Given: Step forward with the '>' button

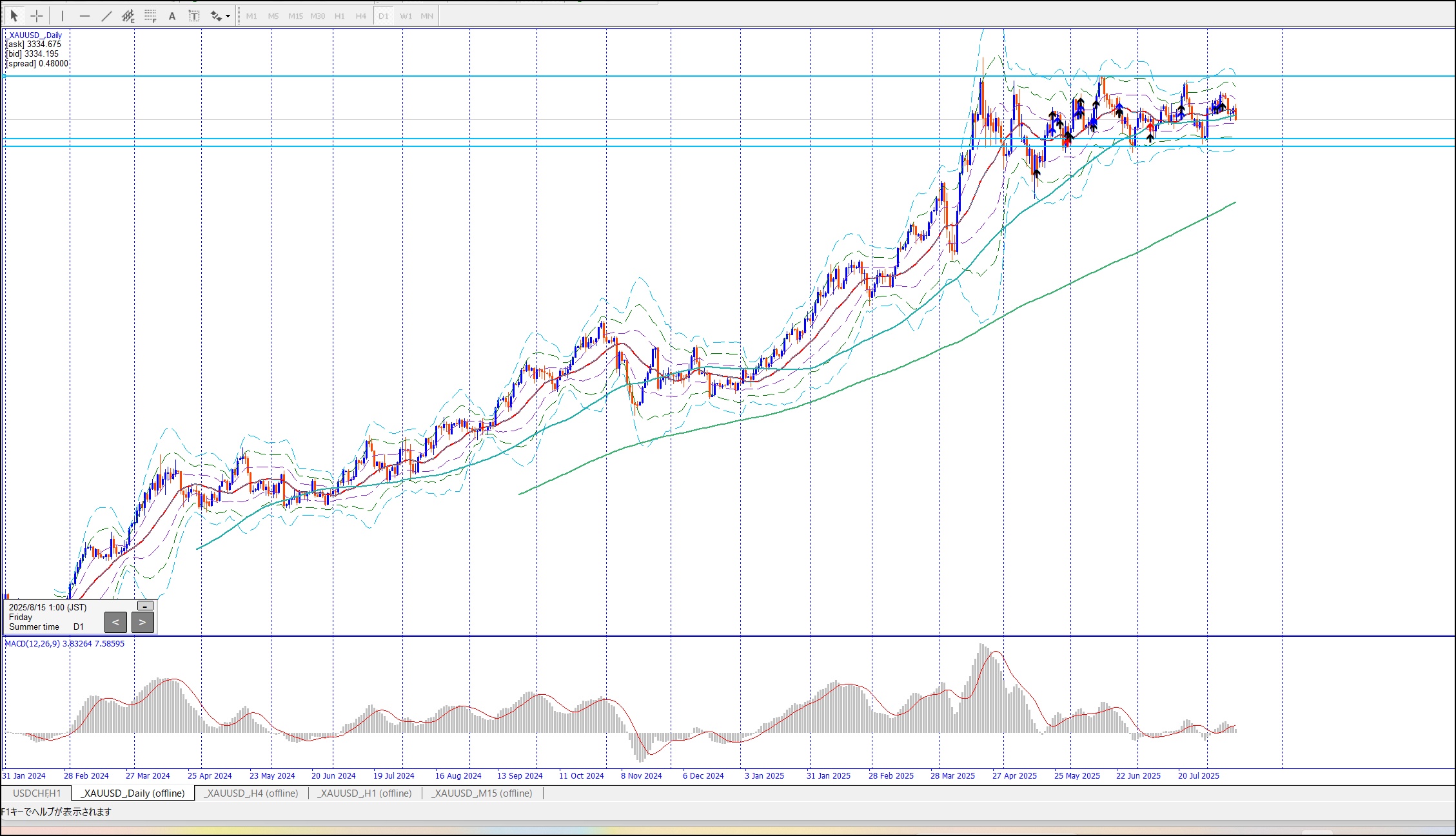Looking at the screenshot, I should tap(143, 622).
